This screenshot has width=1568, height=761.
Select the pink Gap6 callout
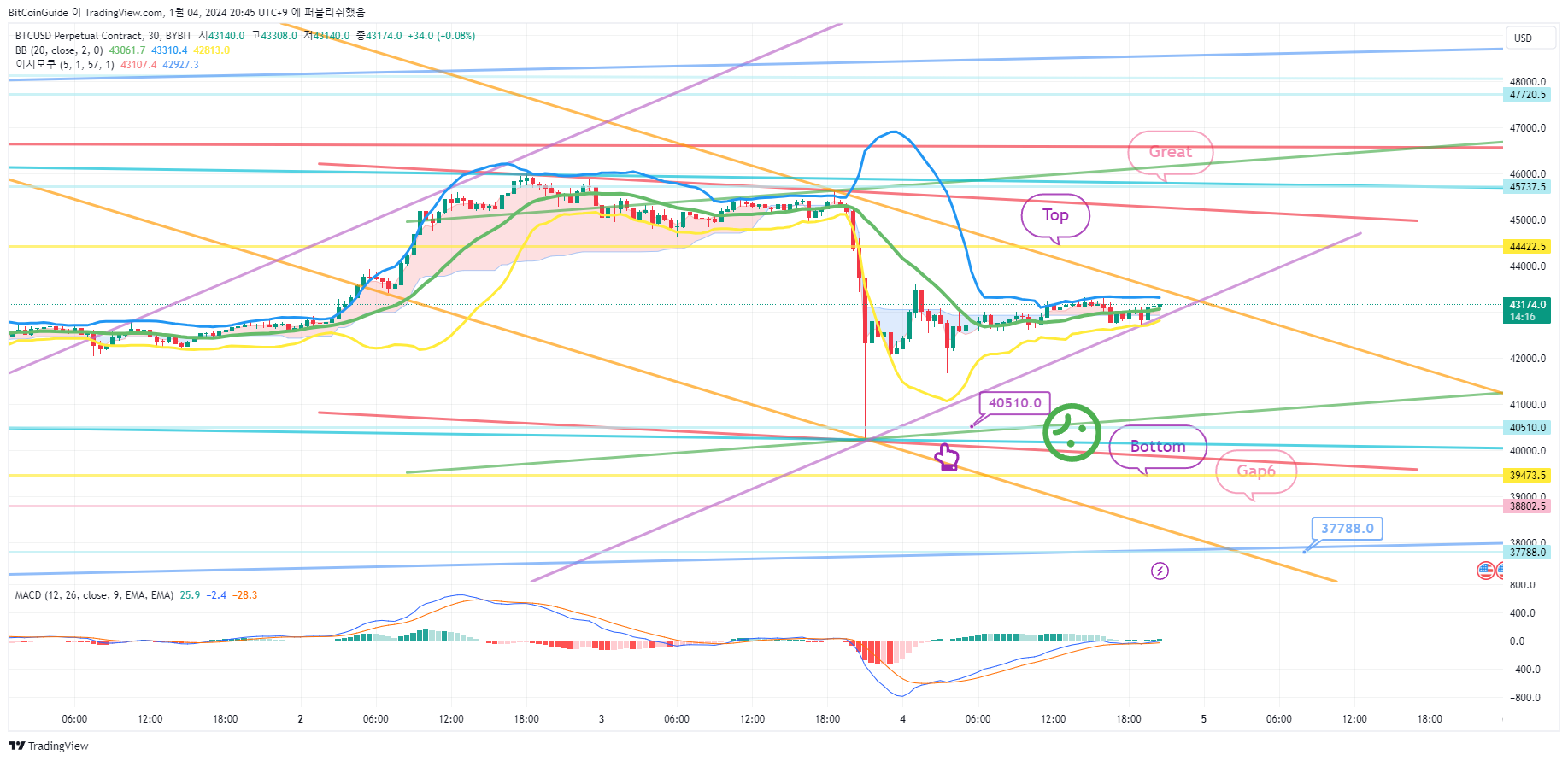[x=1256, y=472]
